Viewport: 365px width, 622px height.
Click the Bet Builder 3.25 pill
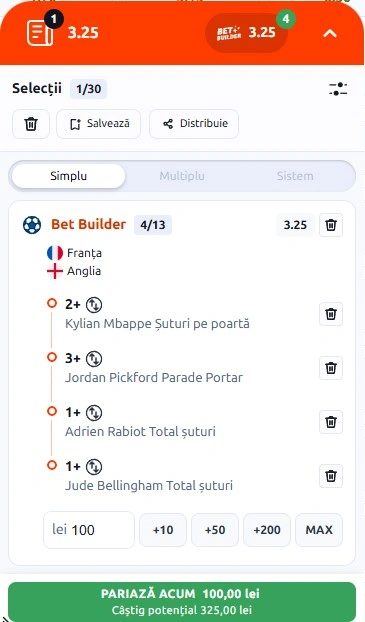(246, 33)
